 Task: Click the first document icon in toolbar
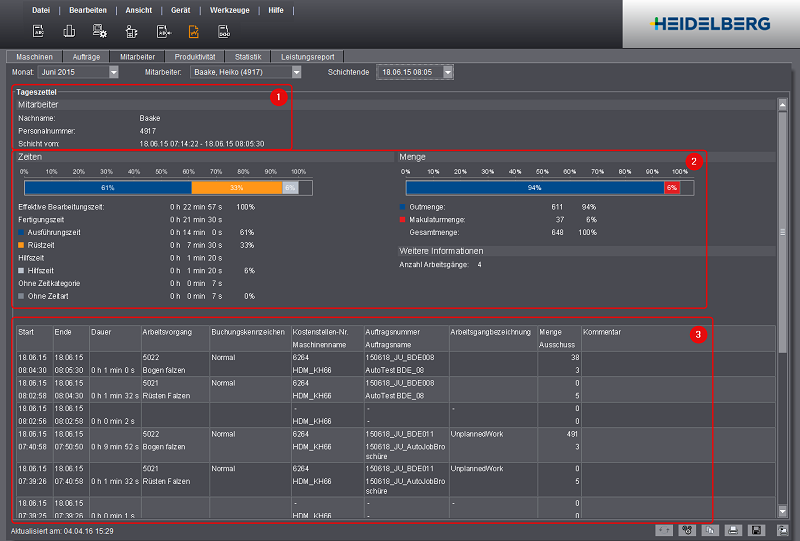coord(38,31)
